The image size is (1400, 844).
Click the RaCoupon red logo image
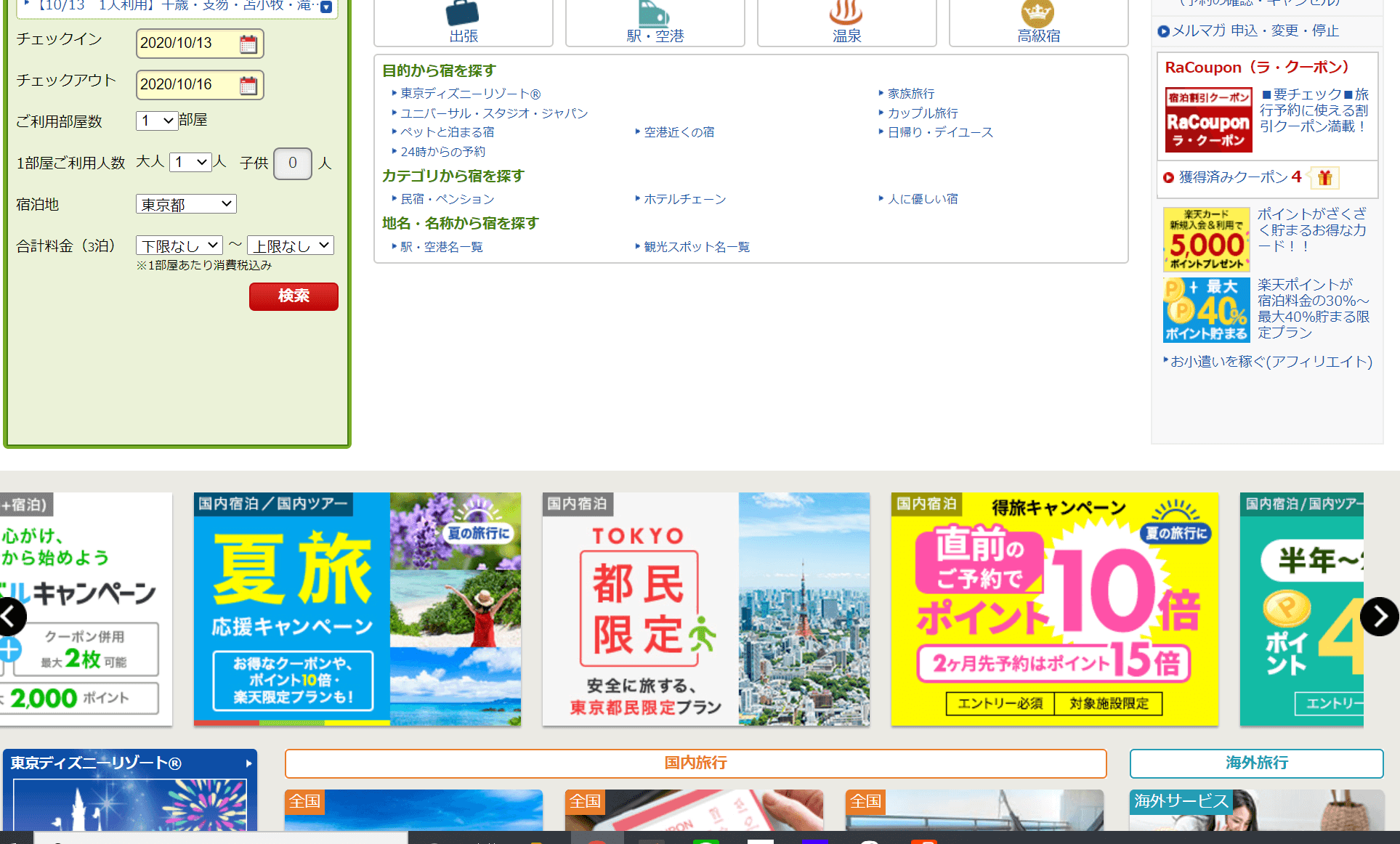pyautogui.click(x=1209, y=120)
